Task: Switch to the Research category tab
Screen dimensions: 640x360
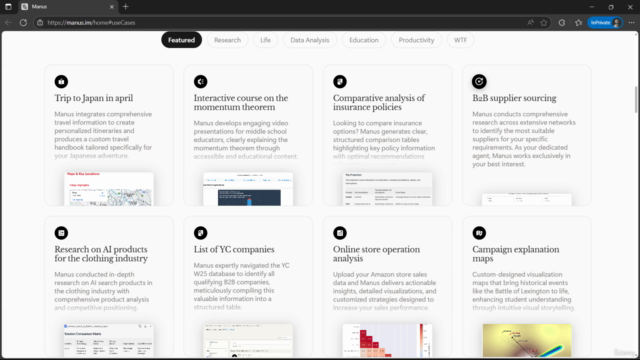Action: 227,40
